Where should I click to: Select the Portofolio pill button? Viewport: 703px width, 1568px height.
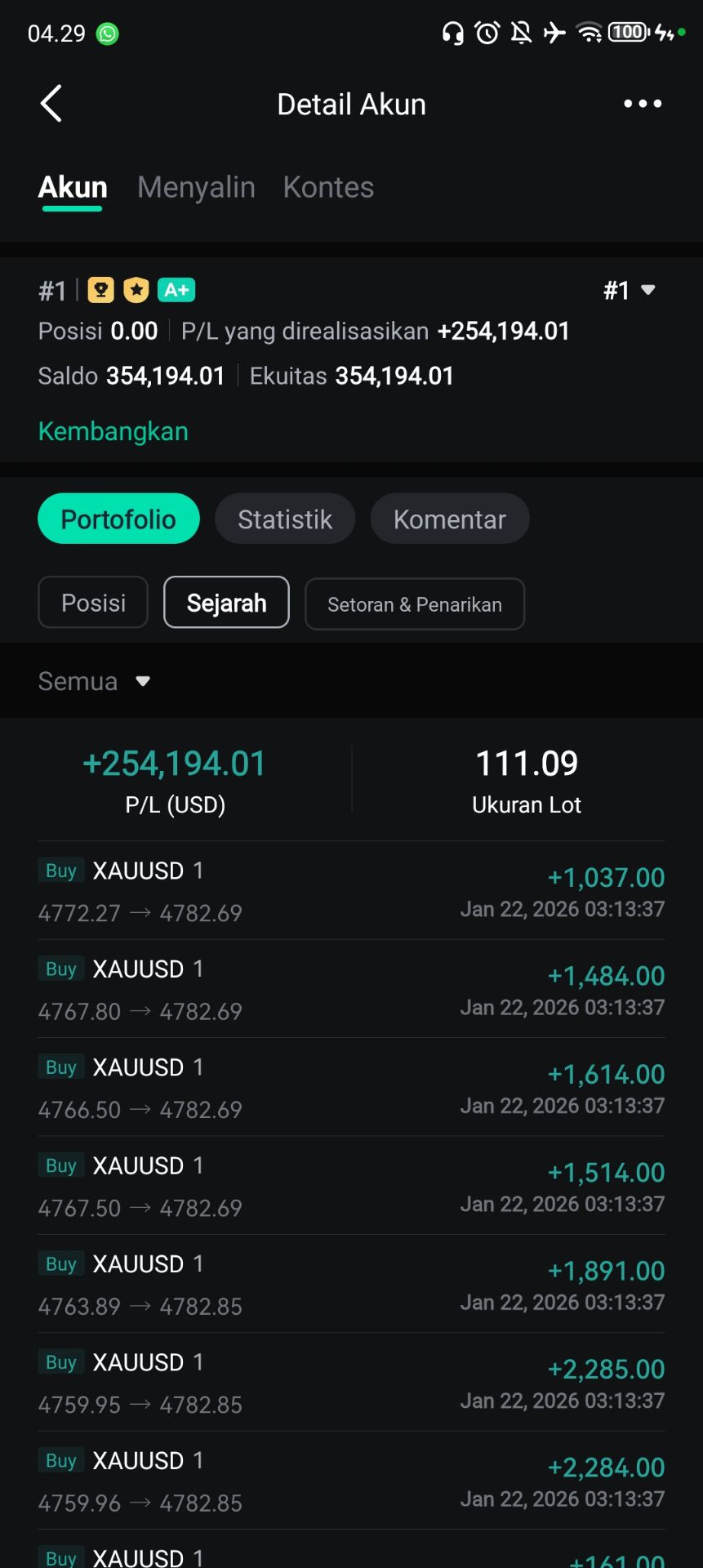[118, 519]
